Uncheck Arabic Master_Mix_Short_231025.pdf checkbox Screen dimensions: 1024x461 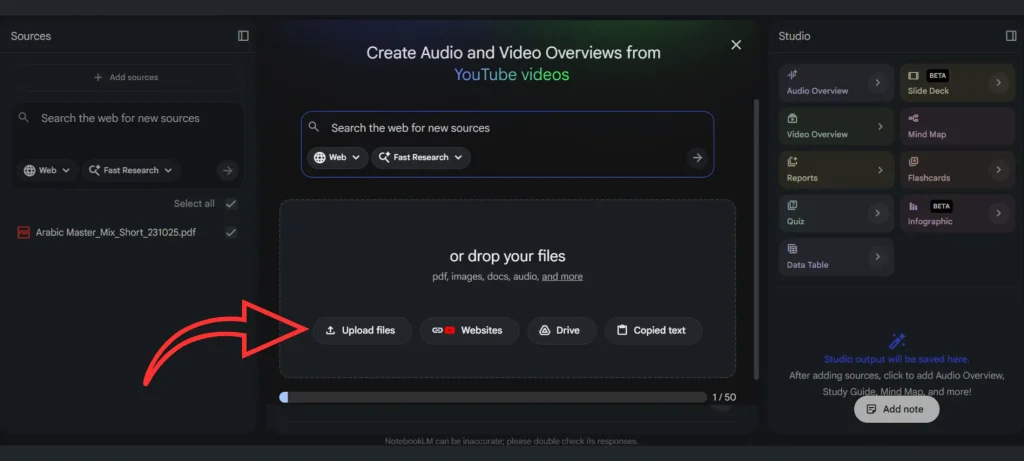coord(231,232)
